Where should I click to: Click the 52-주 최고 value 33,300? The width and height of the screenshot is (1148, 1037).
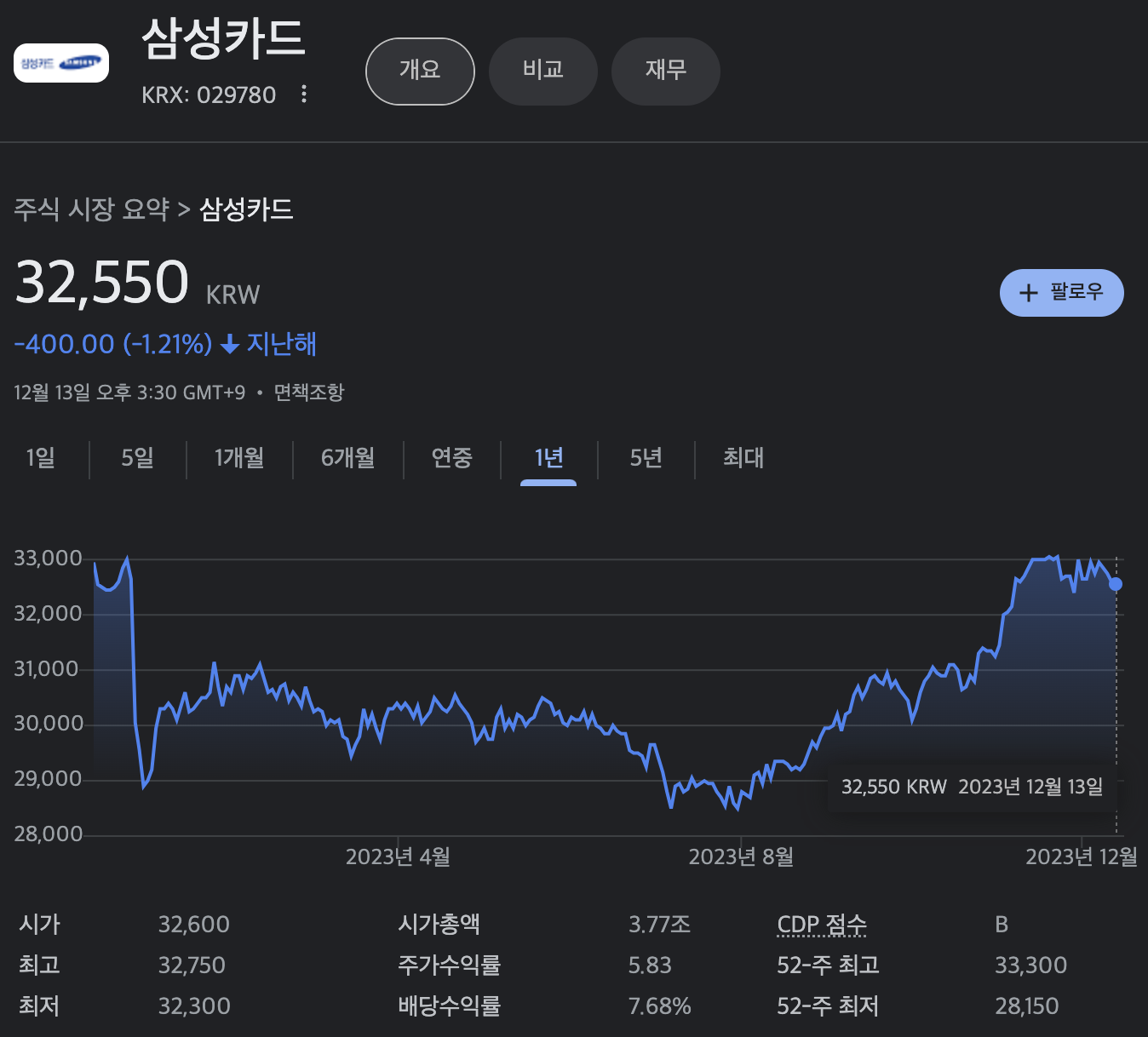tap(1030, 965)
